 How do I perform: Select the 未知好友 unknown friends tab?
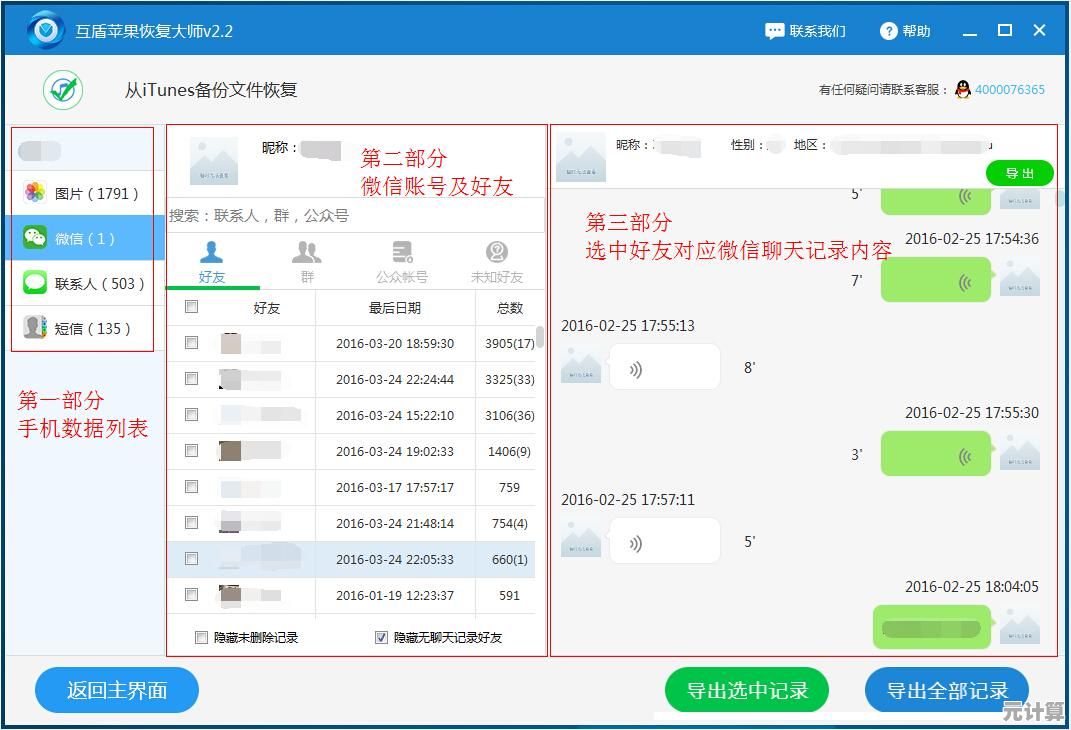click(x=497, y=261)
